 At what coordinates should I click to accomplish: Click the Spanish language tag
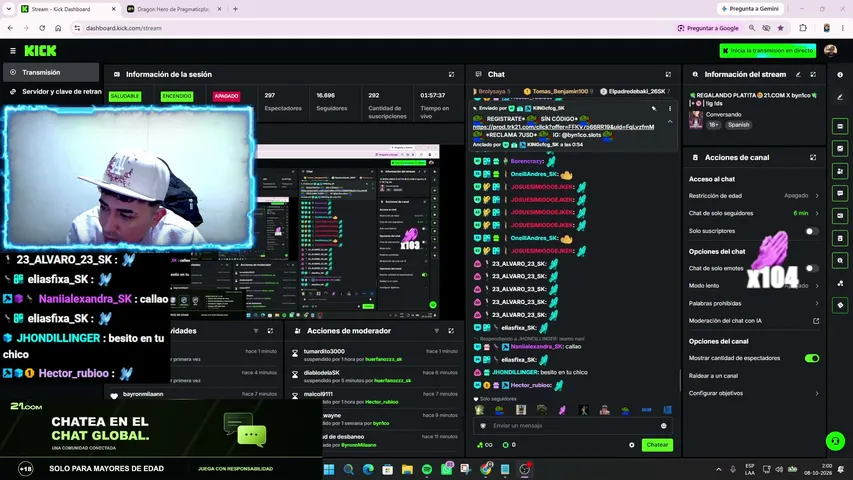[738, 125]
